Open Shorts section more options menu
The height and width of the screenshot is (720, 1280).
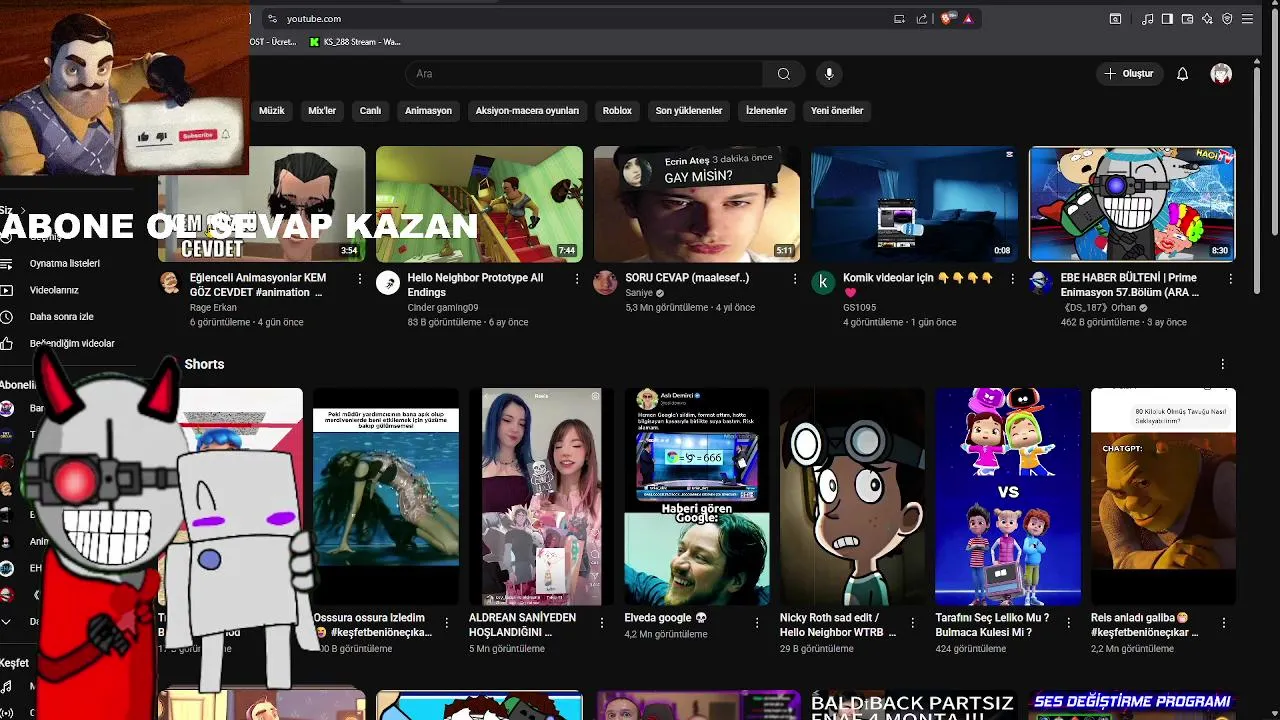click(x=1222, y=365)
